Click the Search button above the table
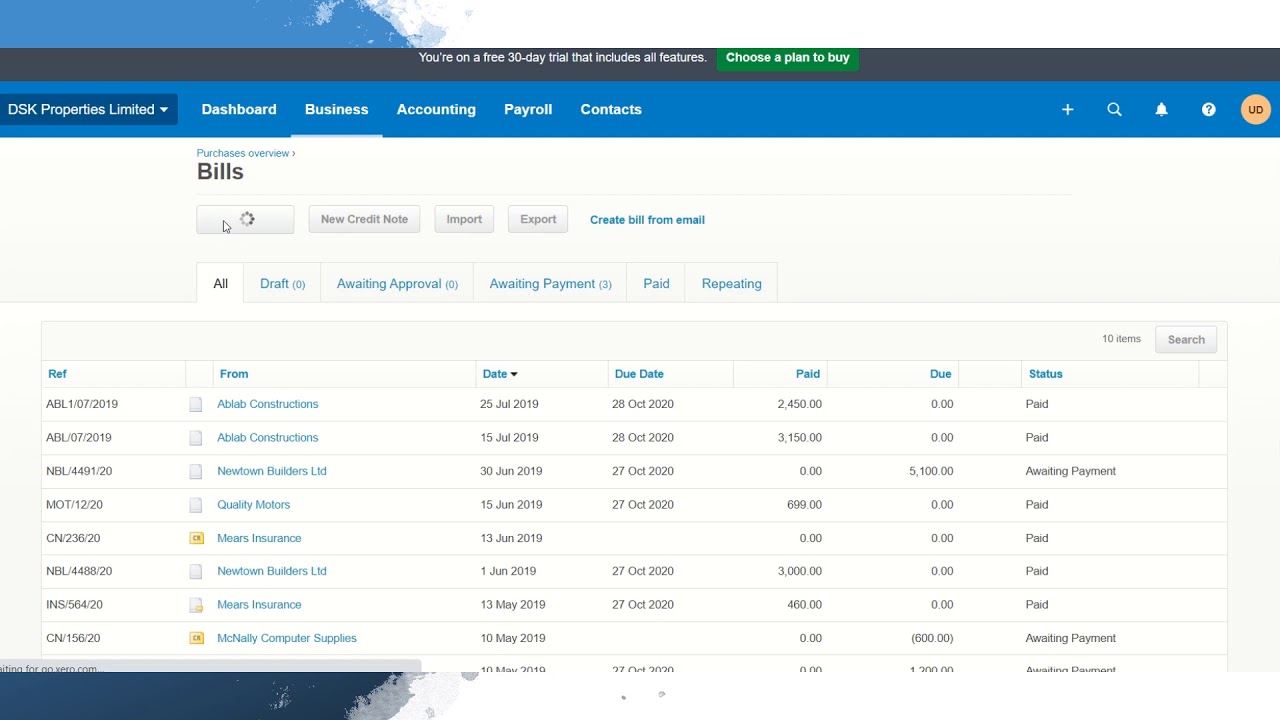Screen dimensions: 1280x720 pos(1186,340)
